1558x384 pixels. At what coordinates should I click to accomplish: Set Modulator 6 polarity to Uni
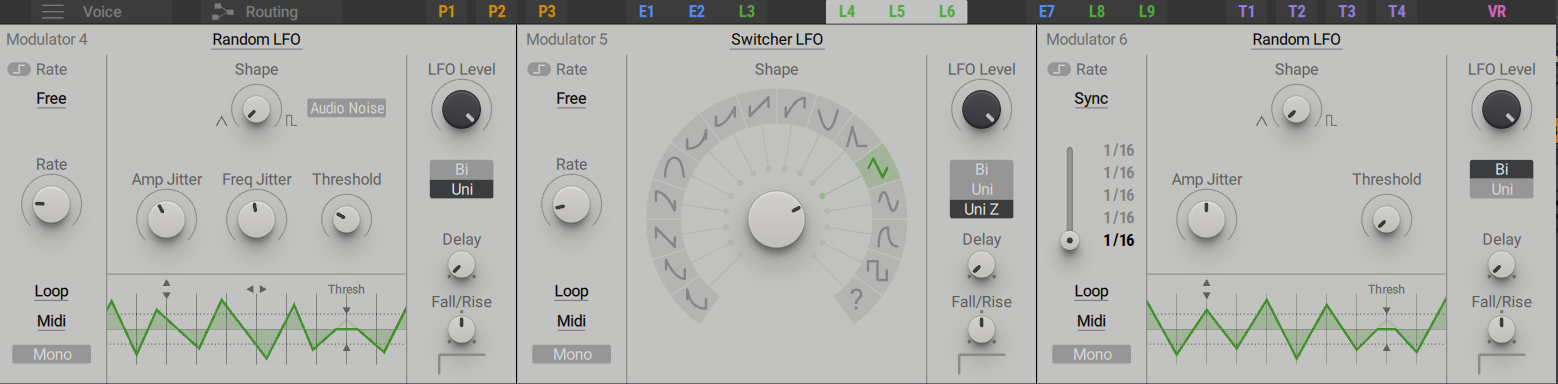tap(1502, 189)
